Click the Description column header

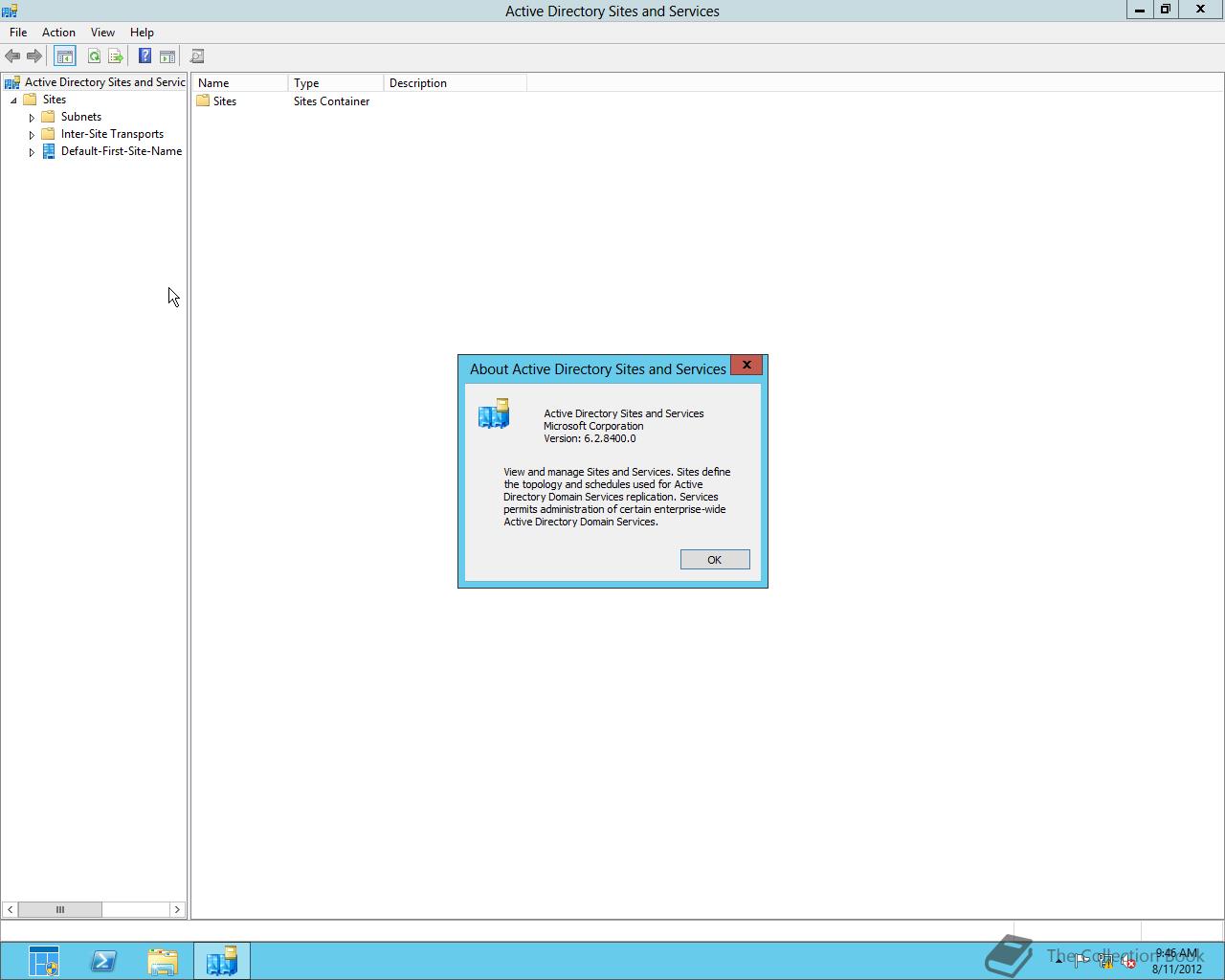455,83
